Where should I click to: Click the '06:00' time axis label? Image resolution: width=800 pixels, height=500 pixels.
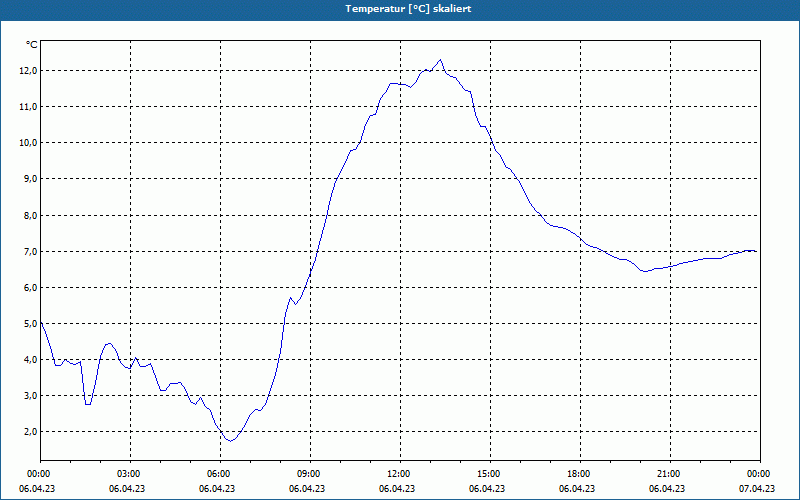[x=219, y=474]
